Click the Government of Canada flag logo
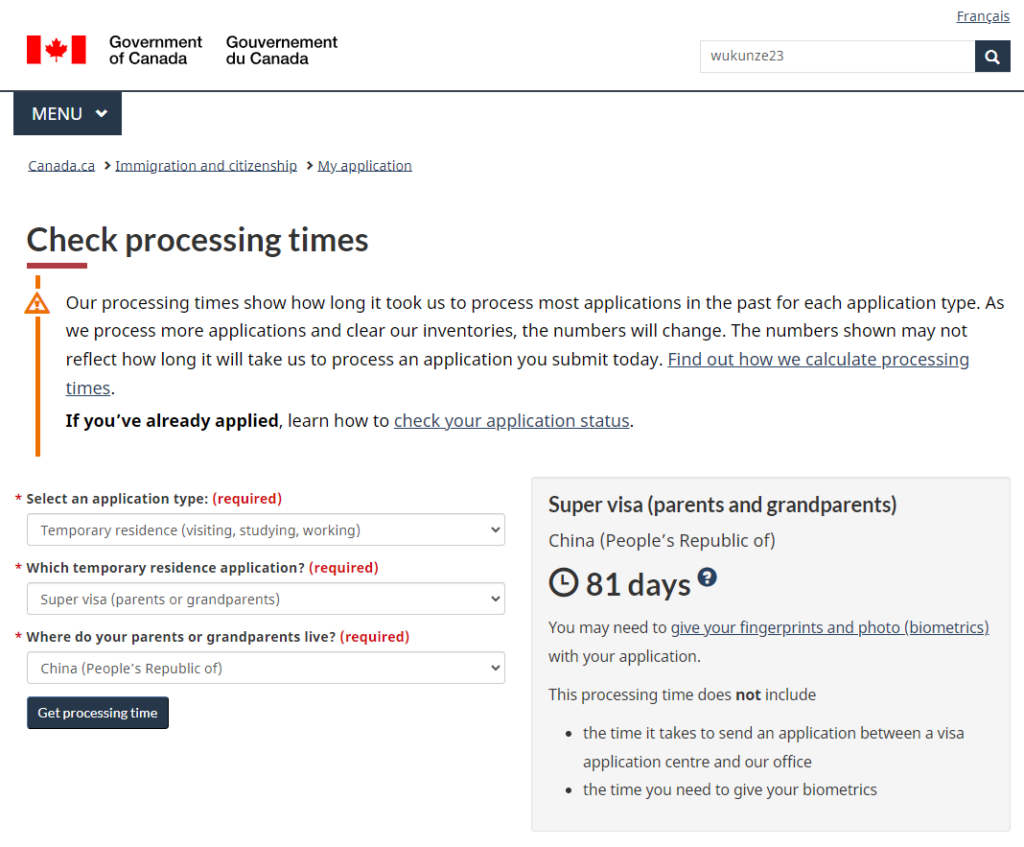The image size is (1024, 847). (x=56, y=49)
